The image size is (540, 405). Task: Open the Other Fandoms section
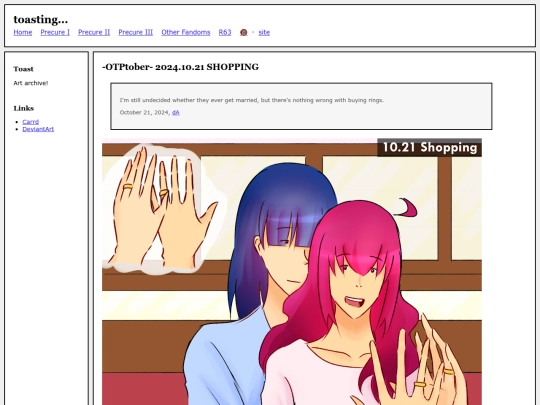point(186,32)
